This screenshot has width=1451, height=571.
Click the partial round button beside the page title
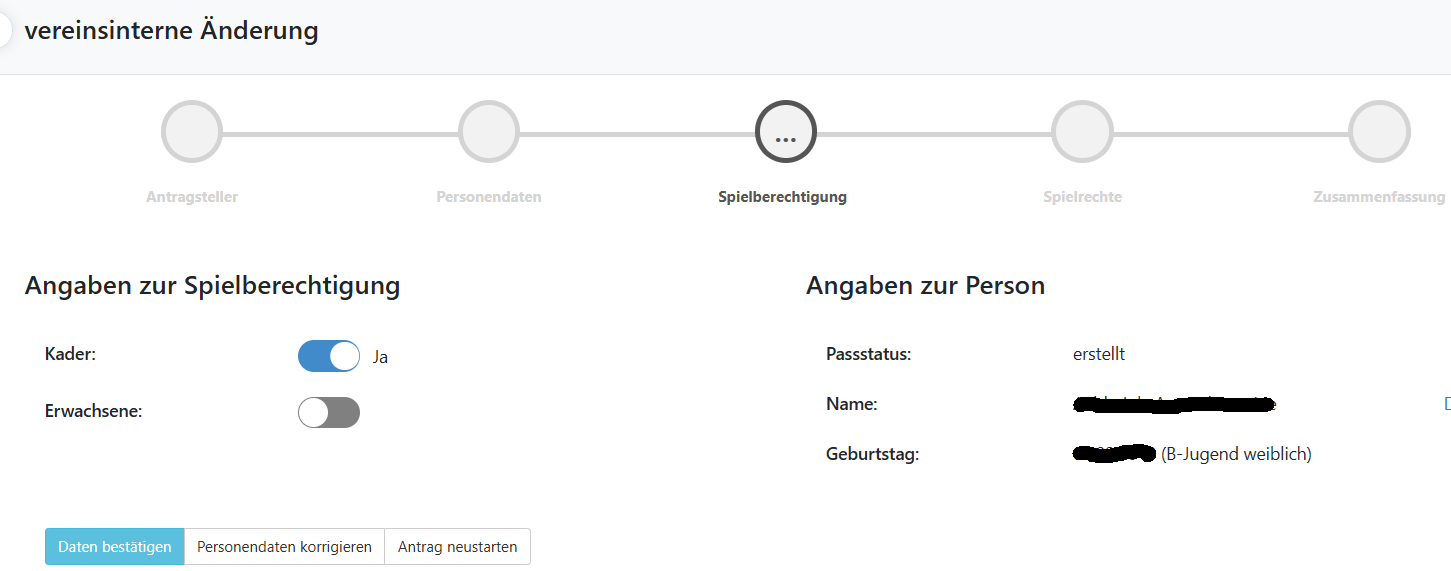5,31
